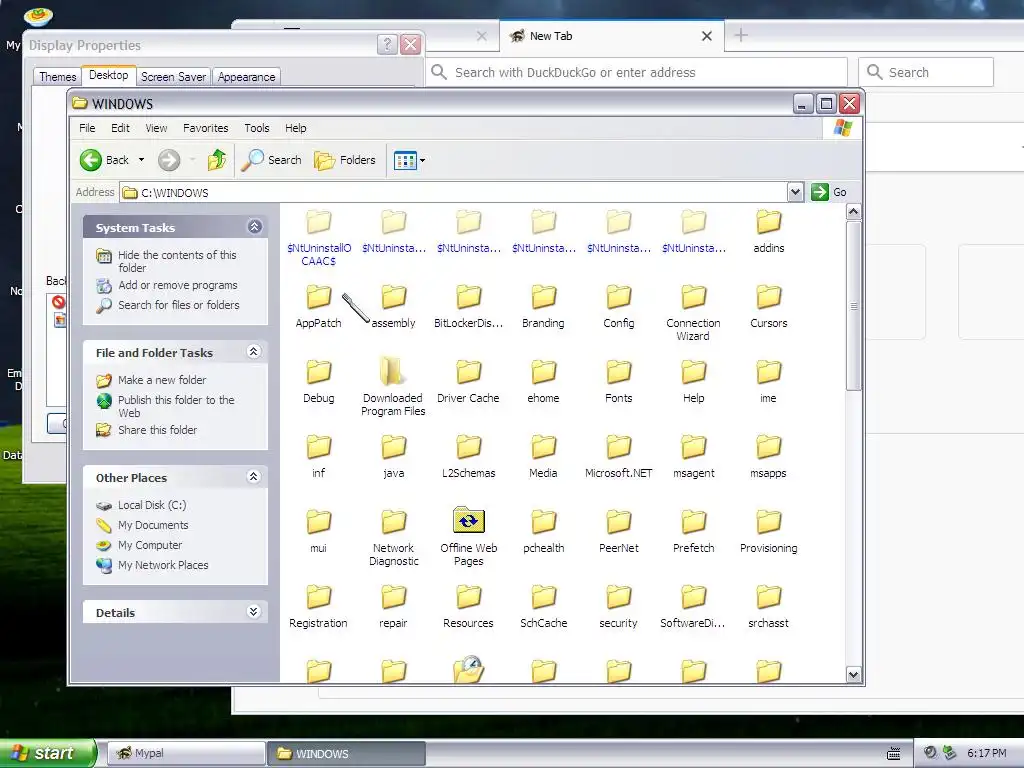This screenshot has width=1024, height=768.
Task: Collapse the Other Places panel
Action: pos(254,477)
